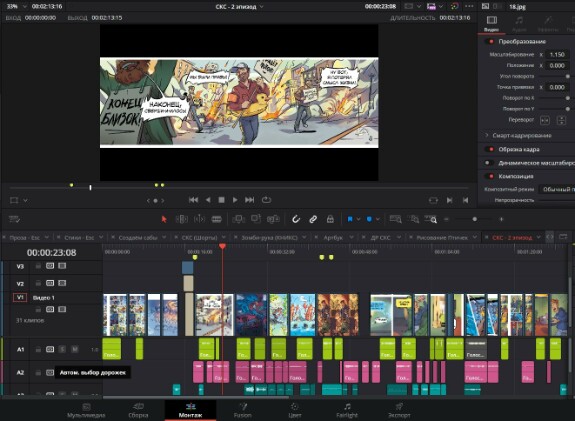The width and height of the screenshot is (575, 421).
Task: Edit the Положение X value field
Action: (557, 66)
